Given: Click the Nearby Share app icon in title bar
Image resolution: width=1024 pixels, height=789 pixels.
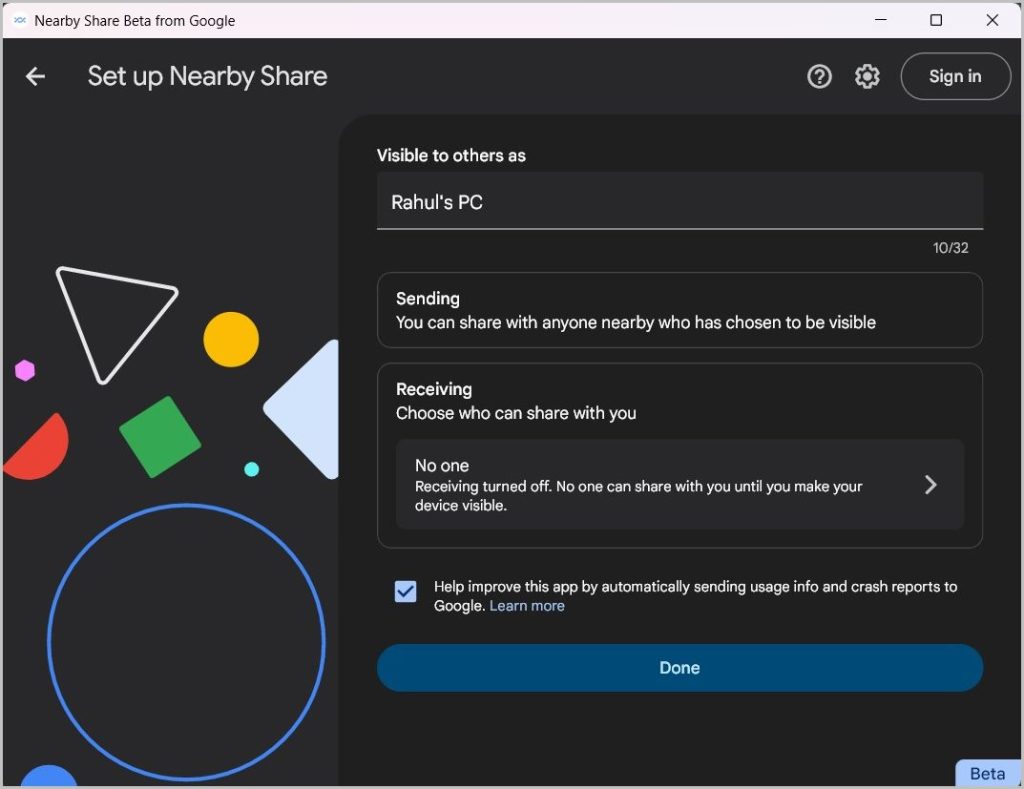Looking at the screenshot, I should click(x=20, y=20).
